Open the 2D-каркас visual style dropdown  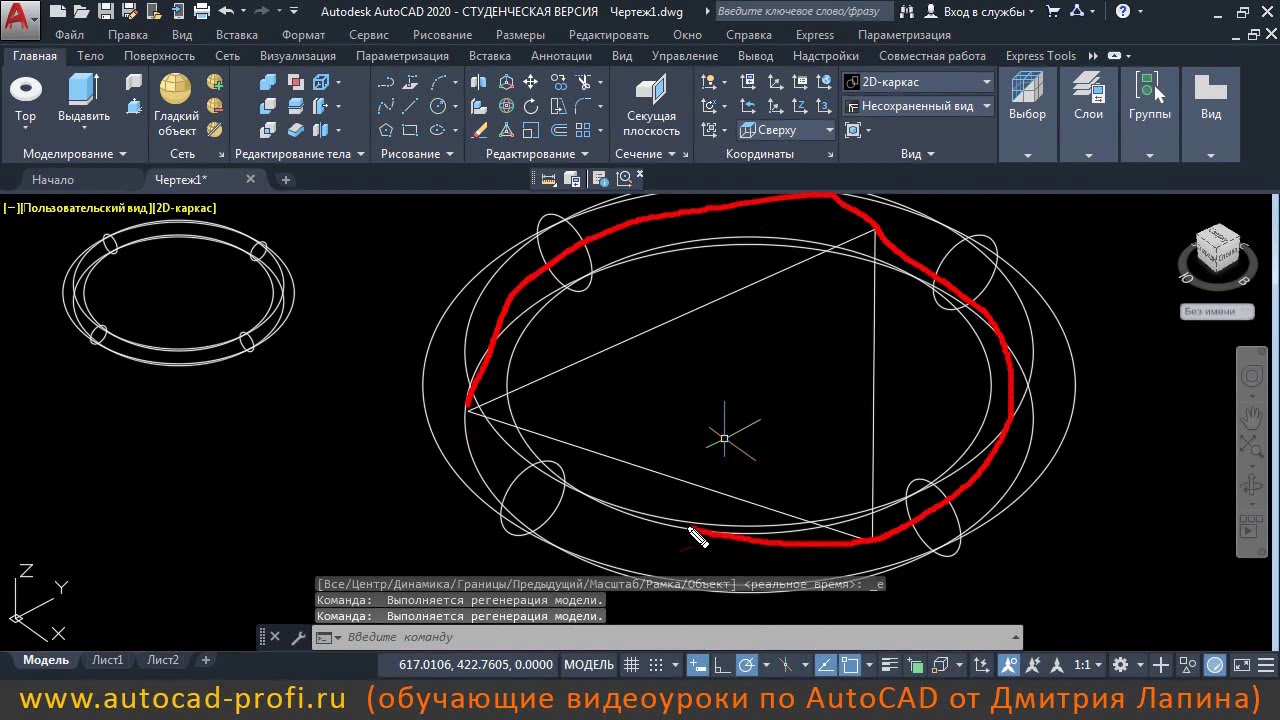(917, 82)
